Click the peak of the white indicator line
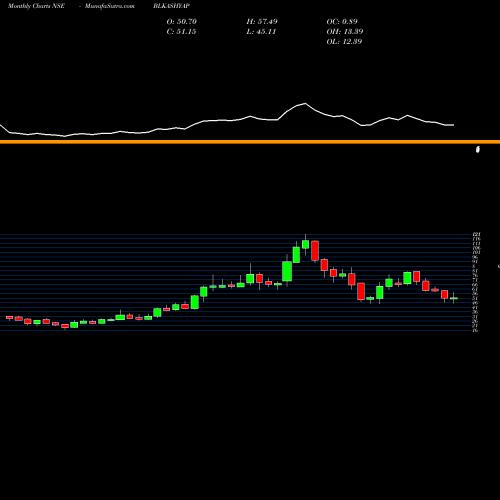Viewport: 500px width, 500px height. point(305,104)
